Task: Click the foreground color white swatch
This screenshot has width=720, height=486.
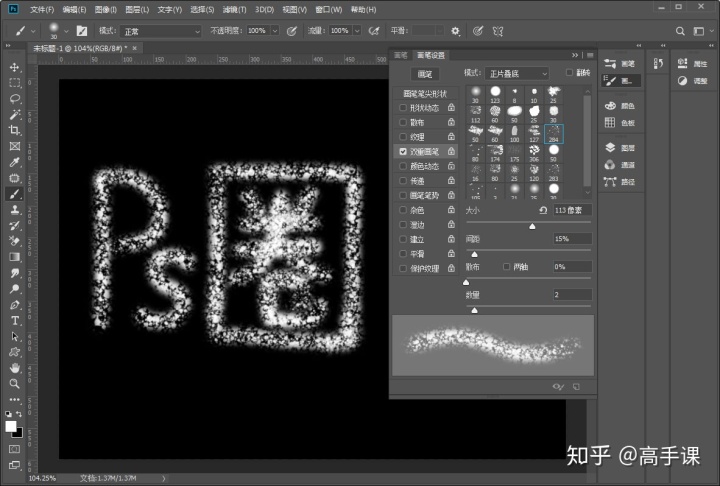Action: (11, 426)
